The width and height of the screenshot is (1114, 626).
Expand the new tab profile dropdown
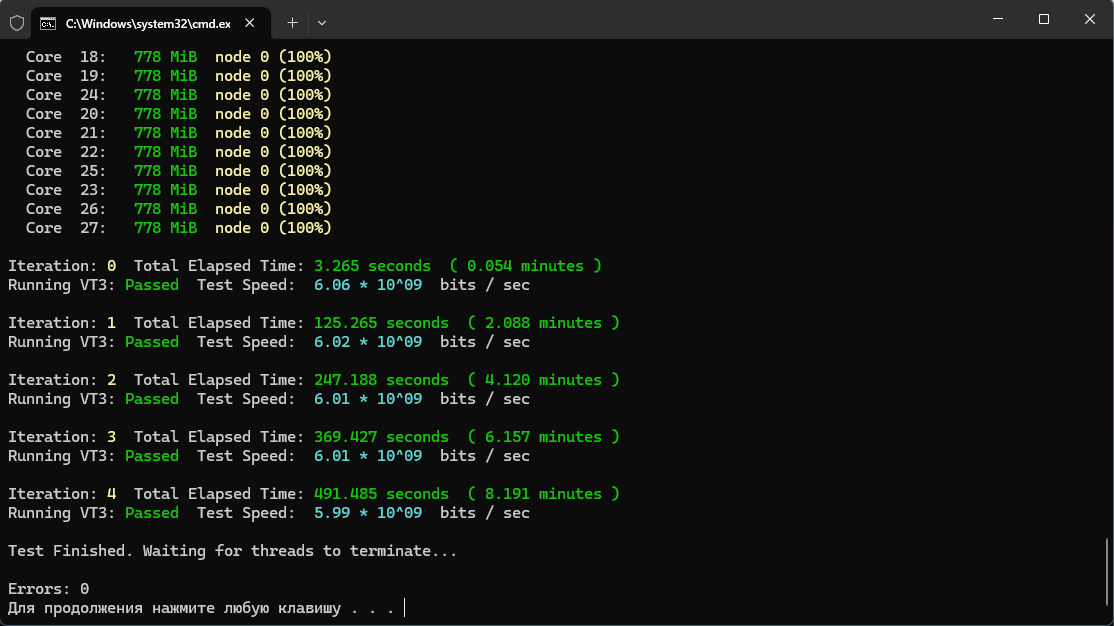(322, 23)
